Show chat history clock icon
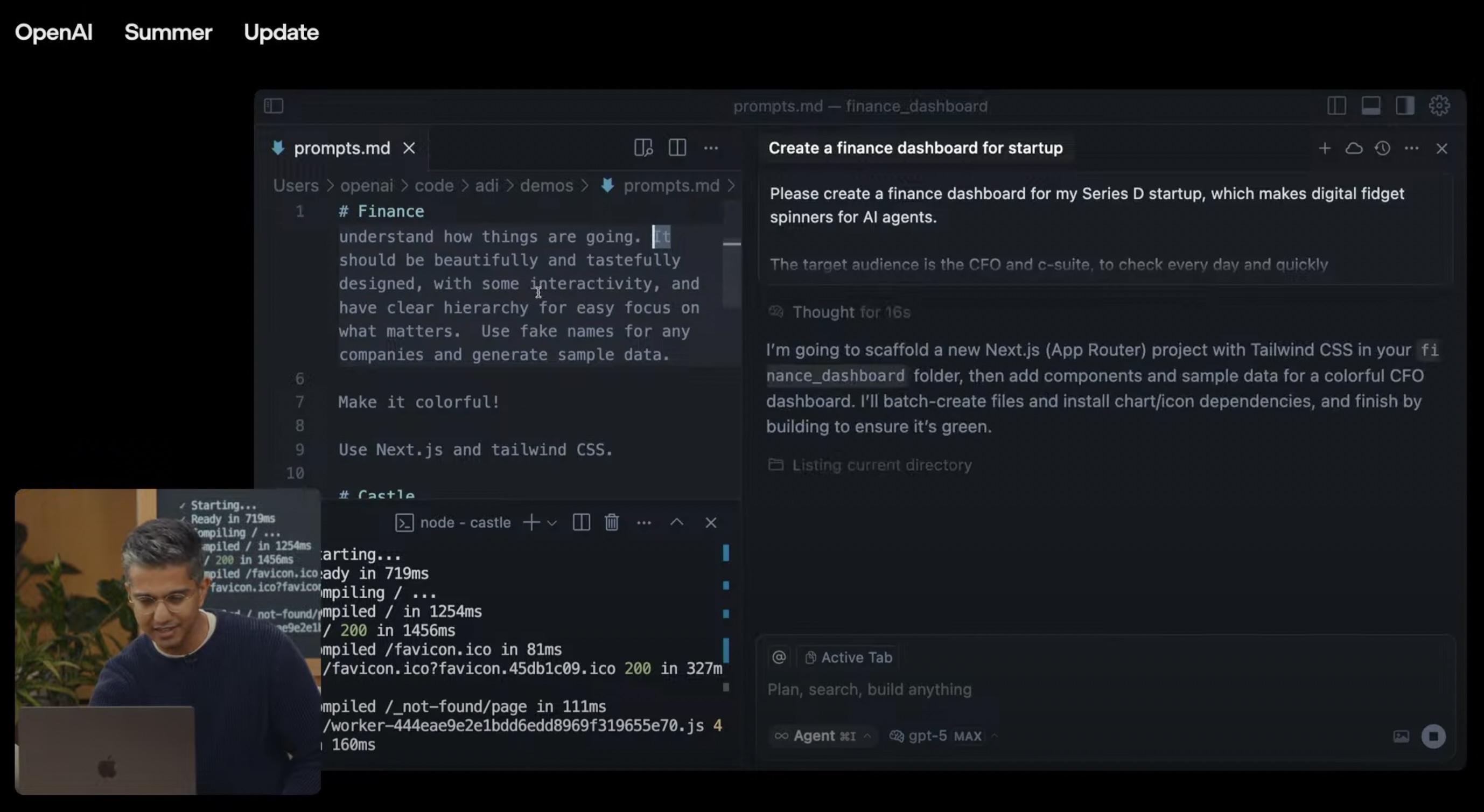This screenshot has height=812, width=1484. (x=1383, y=149)
